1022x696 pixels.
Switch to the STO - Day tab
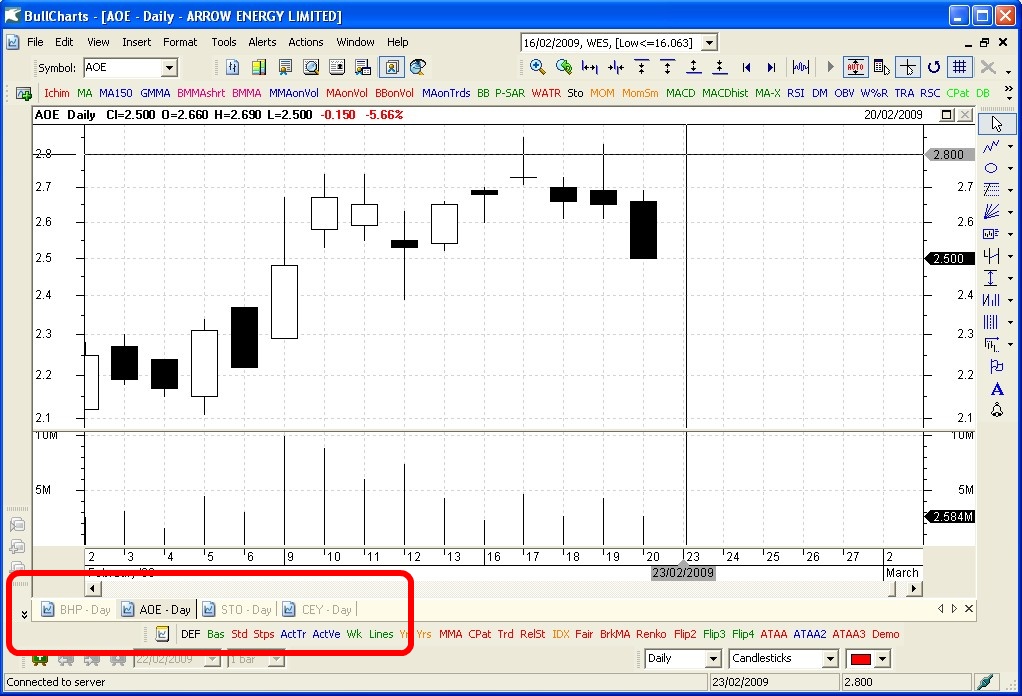[237, 610]
